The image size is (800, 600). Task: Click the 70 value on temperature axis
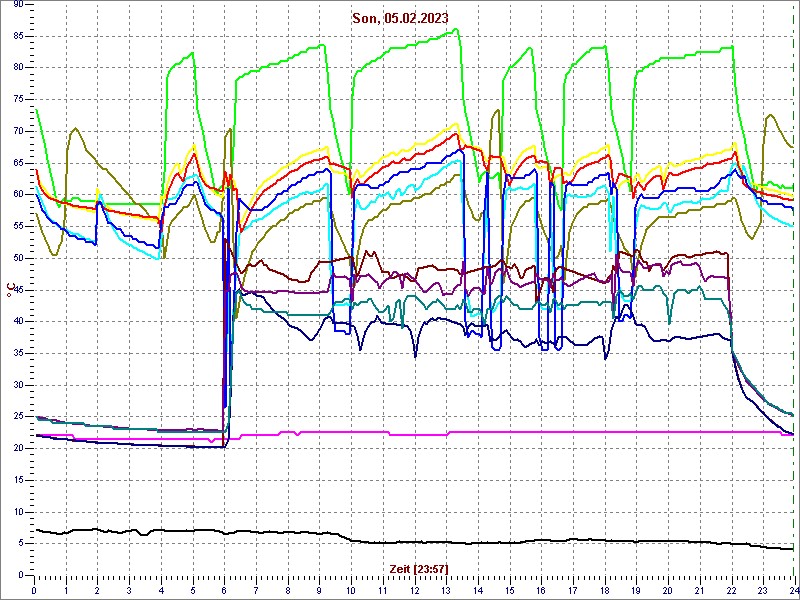(18, 131)
